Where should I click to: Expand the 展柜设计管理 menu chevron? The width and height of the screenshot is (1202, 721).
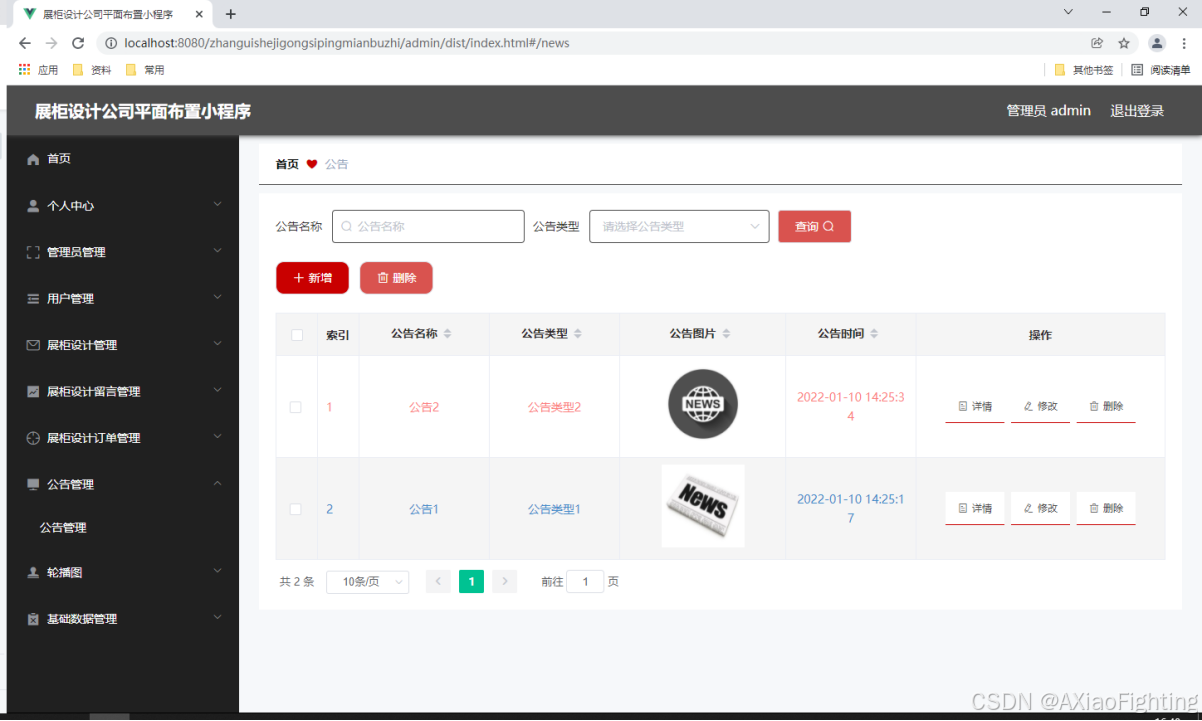[x=218, y=343]
